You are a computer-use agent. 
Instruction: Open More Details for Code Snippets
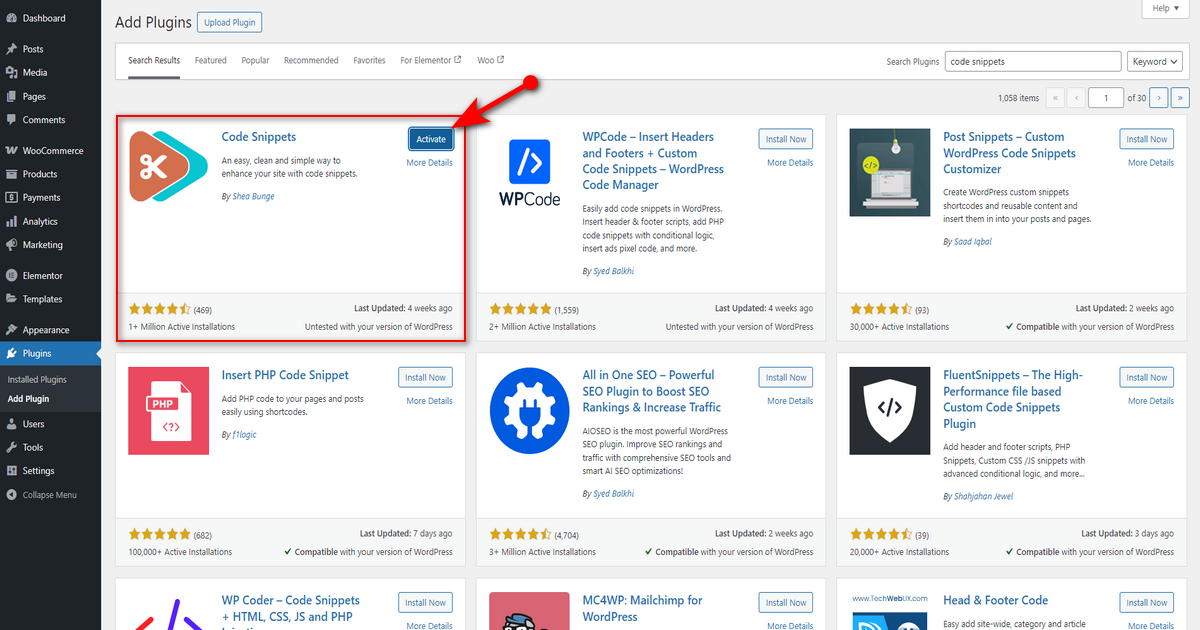point(429,162)
